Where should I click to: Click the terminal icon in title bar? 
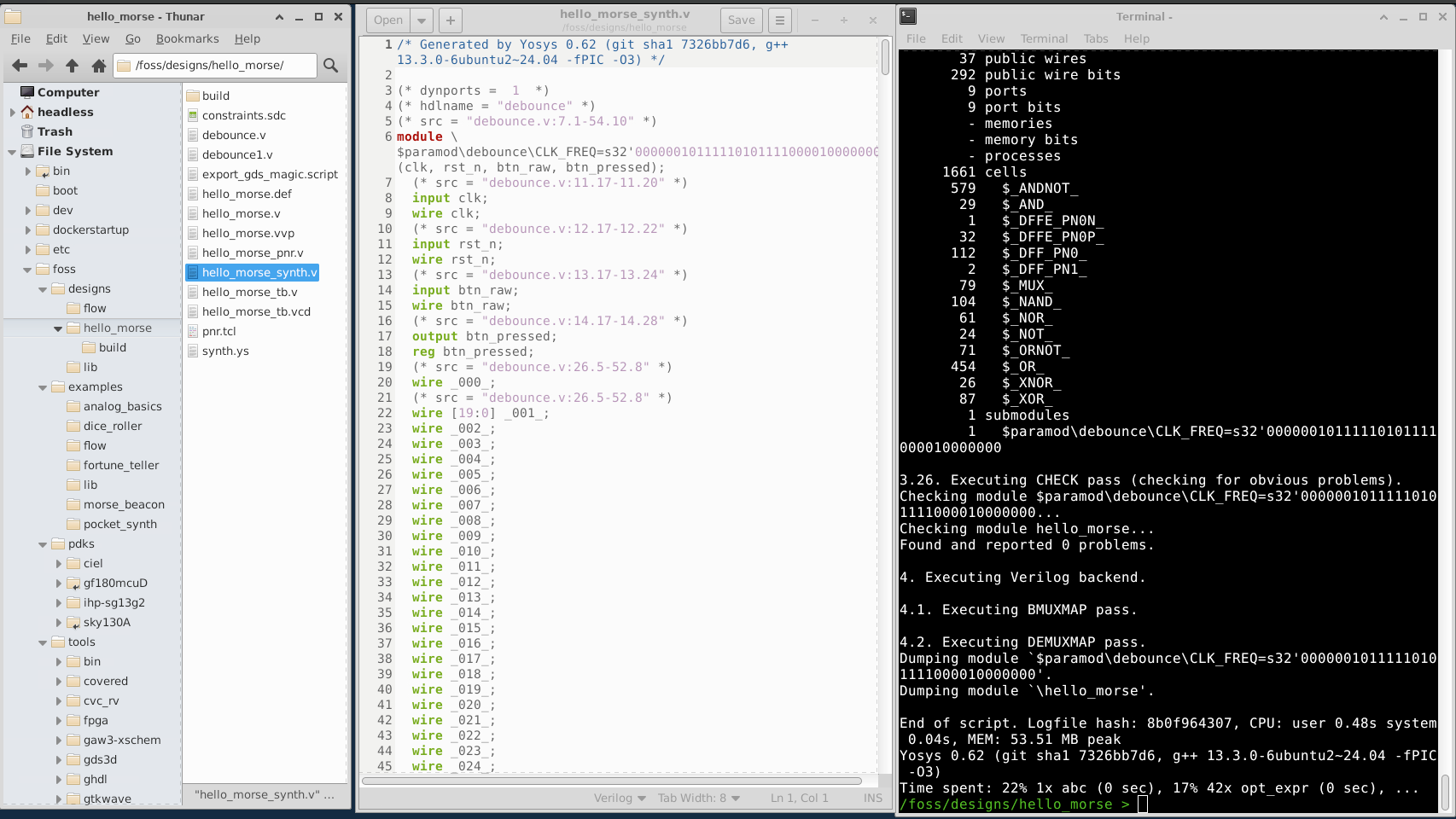[908, 16]
